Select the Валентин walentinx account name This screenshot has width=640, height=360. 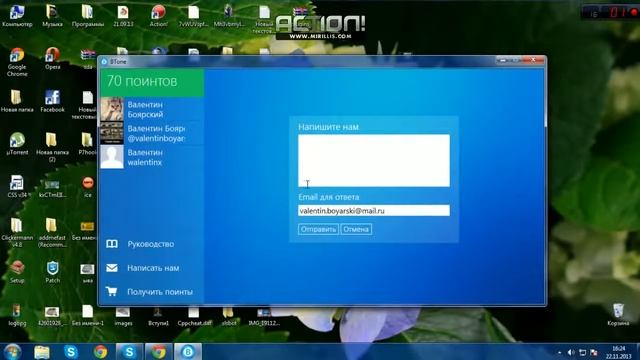click(x=145, y=157)
